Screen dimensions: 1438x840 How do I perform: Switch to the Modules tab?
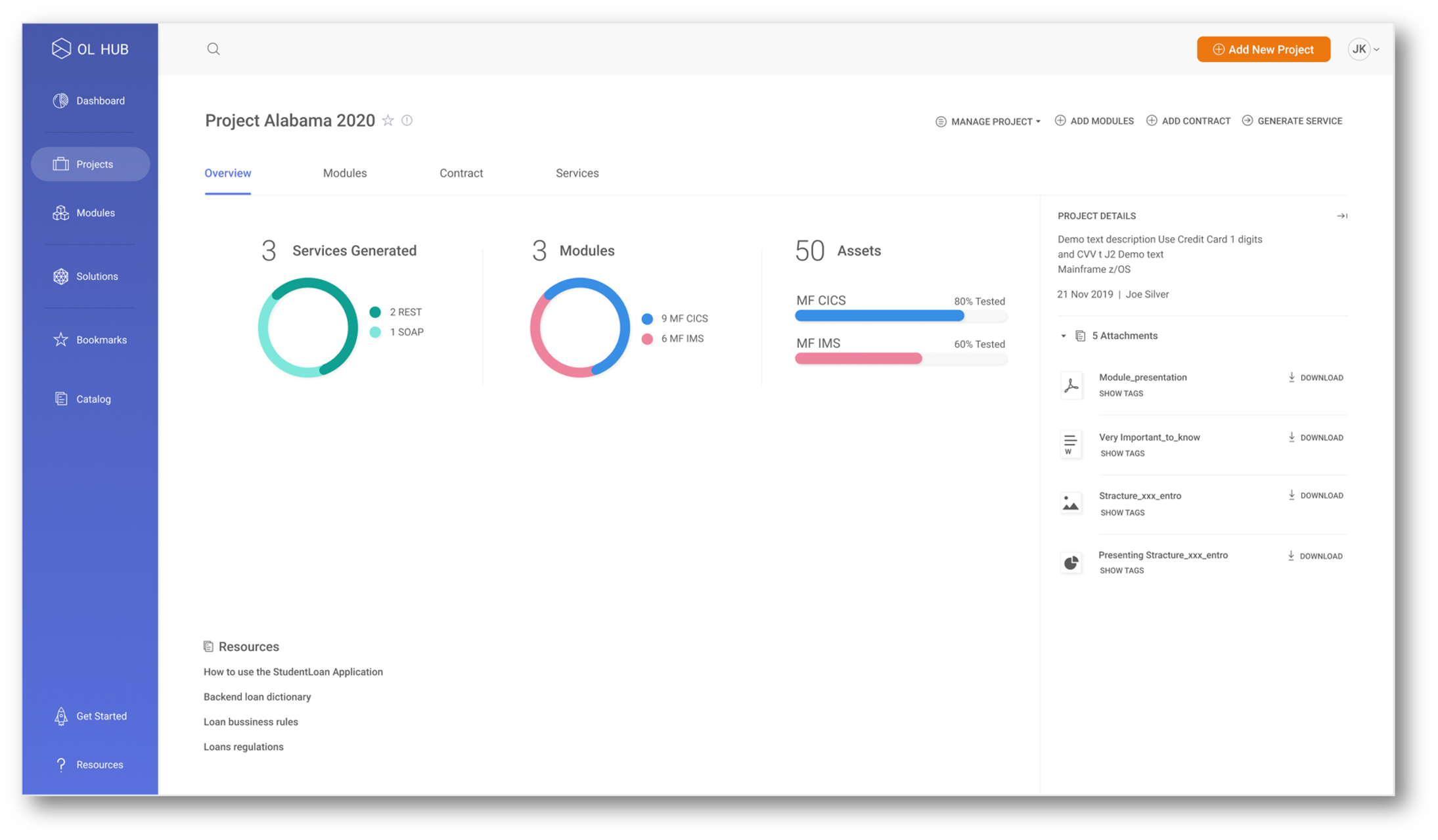[x=345, y=173]
